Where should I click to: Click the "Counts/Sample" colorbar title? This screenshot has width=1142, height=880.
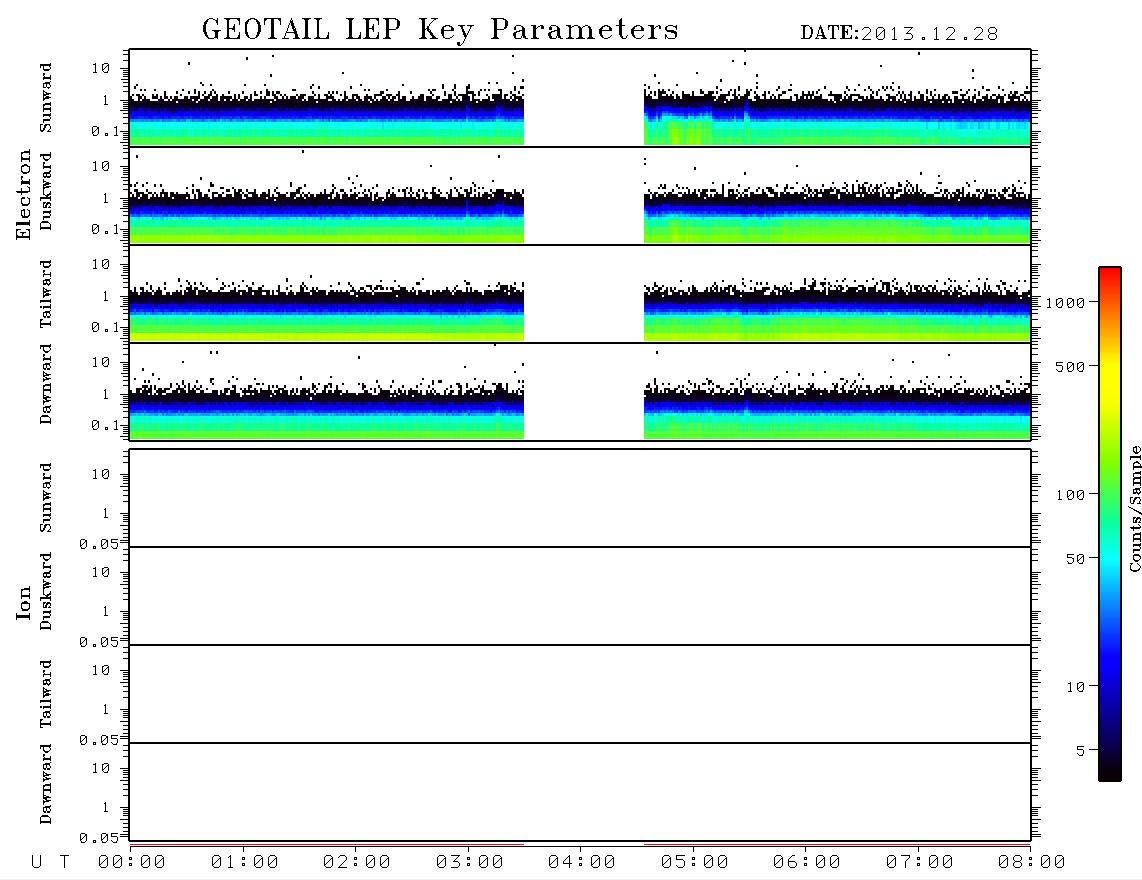click(x=1135, y=508)
